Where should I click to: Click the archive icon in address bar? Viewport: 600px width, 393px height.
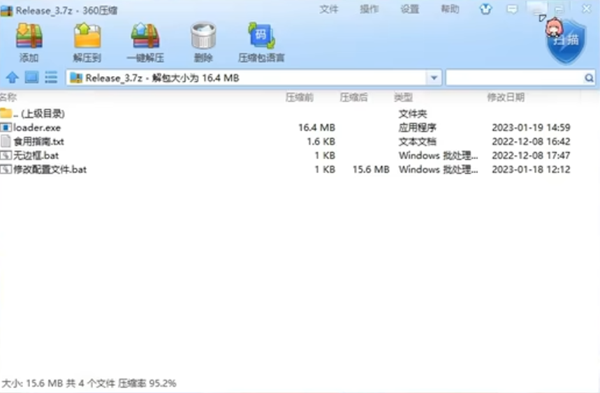coord(76,78)
